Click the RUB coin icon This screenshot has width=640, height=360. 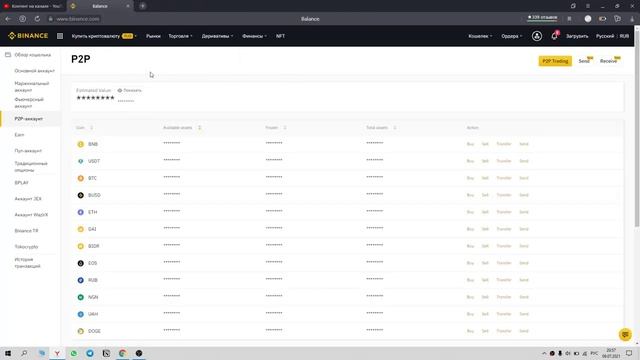coord(80,280)
